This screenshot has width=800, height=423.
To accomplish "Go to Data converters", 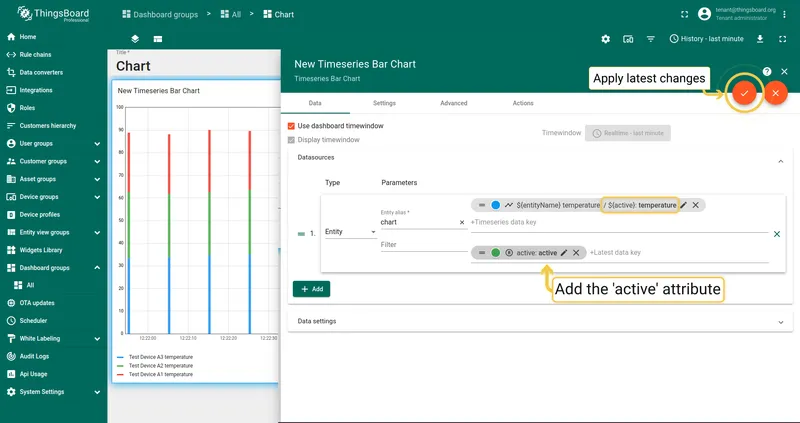I will pyautogui.click(x=54, y=72).
